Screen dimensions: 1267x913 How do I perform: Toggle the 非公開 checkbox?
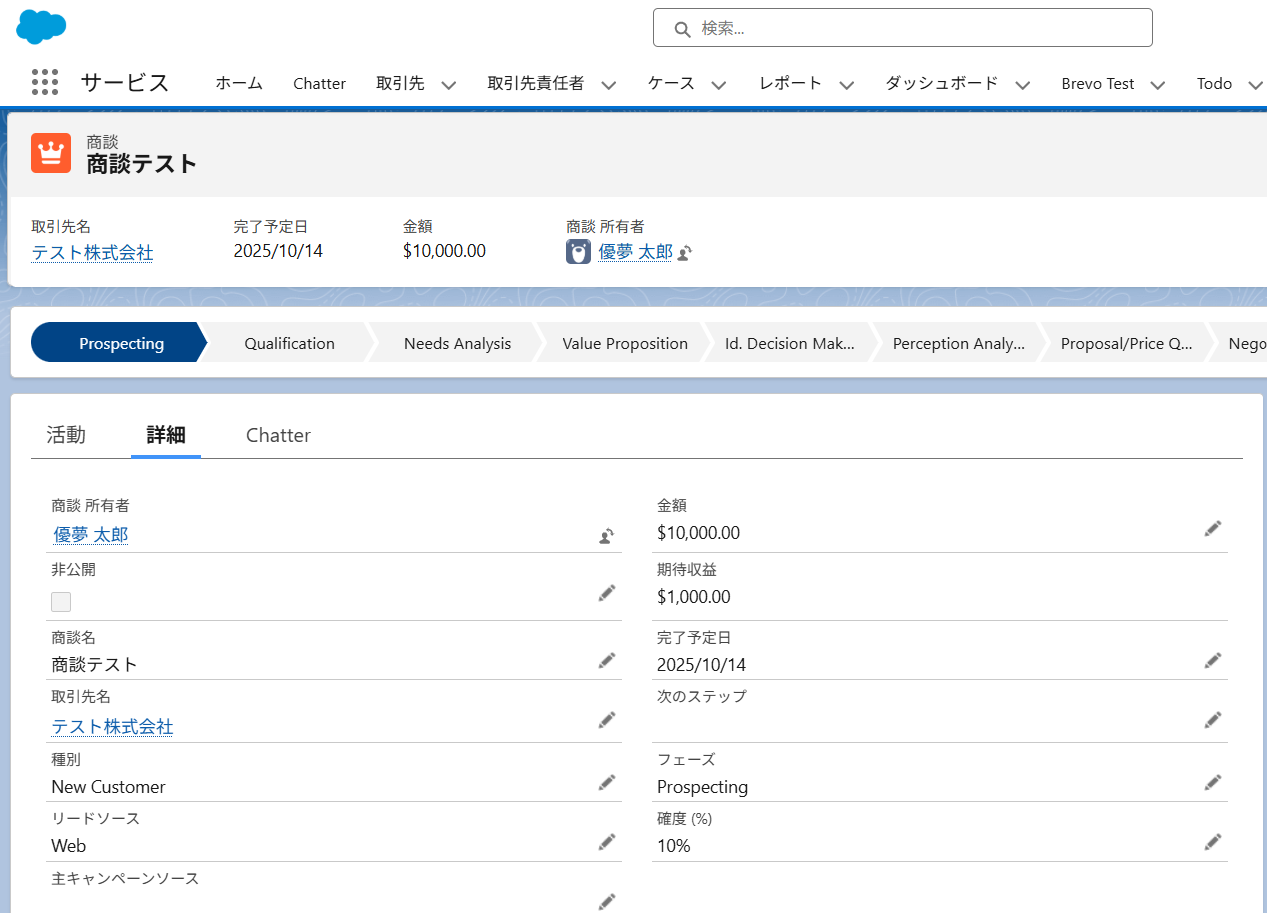61,602
